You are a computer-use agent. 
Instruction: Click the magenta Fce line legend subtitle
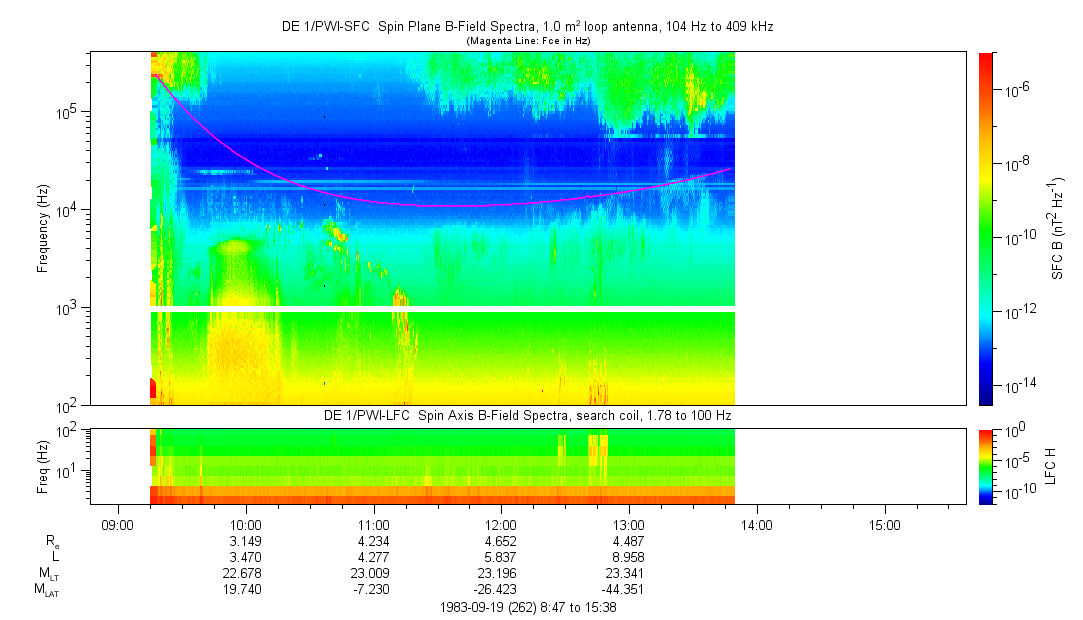click(526, 41)
